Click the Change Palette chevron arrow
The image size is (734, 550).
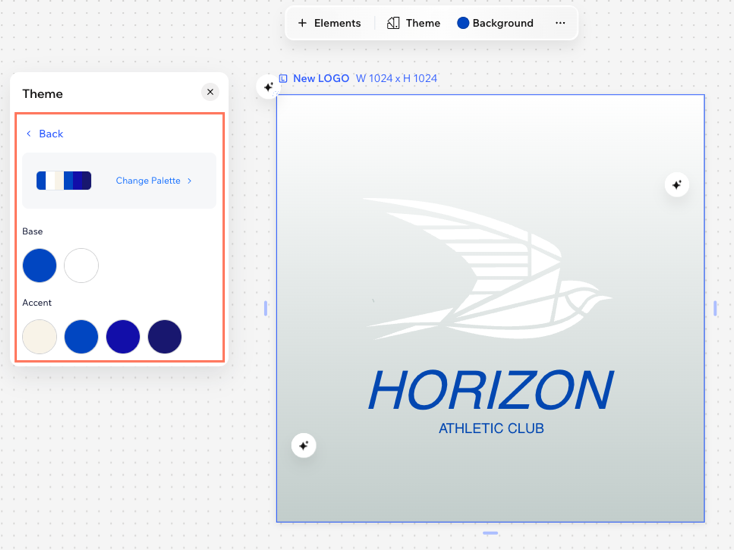tap(190, 181)
